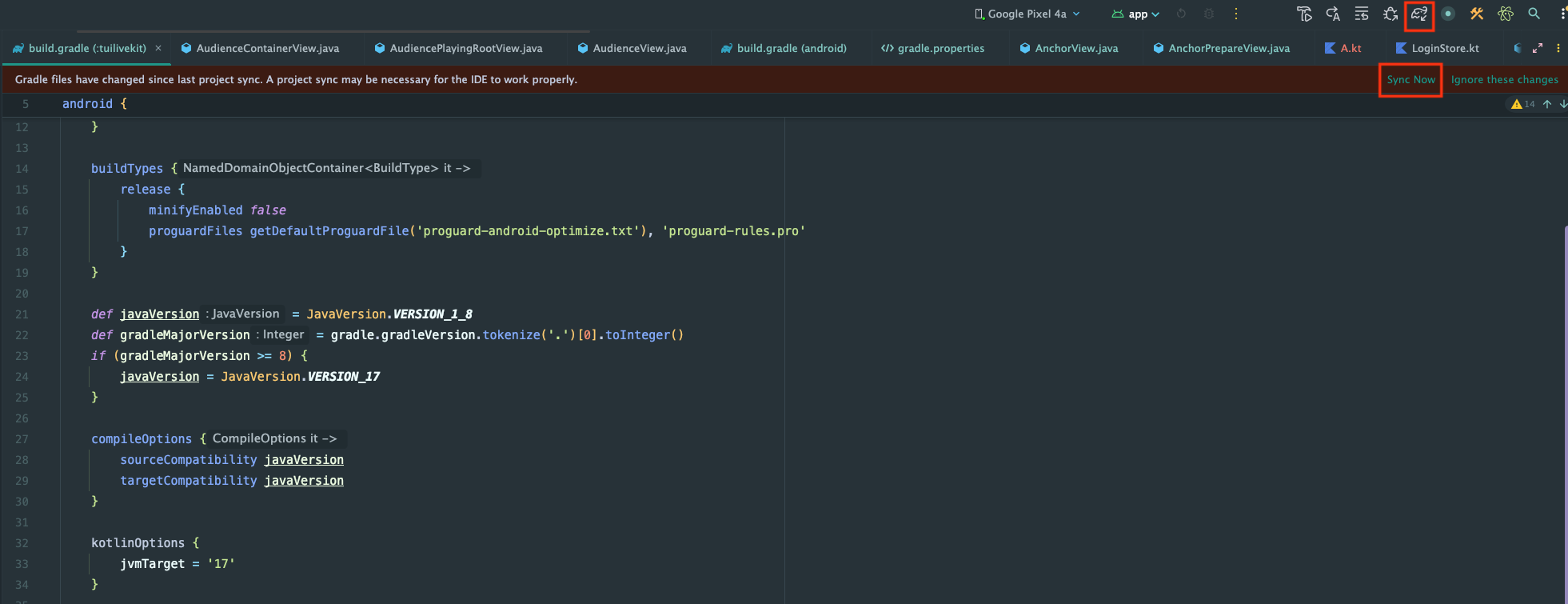Switch to the AudienceContainerView.java tab

pos(267,48)
